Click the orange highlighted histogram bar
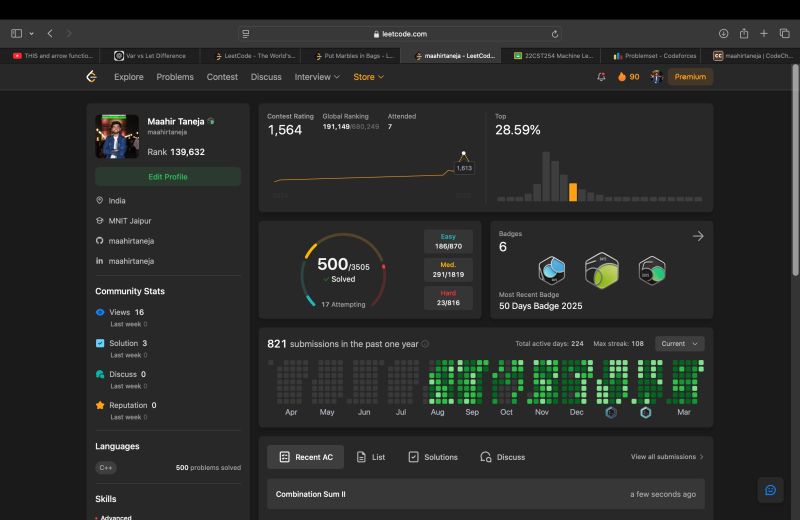Image resolution: width=800 pixels, height=520 pixels. [573, 192]
